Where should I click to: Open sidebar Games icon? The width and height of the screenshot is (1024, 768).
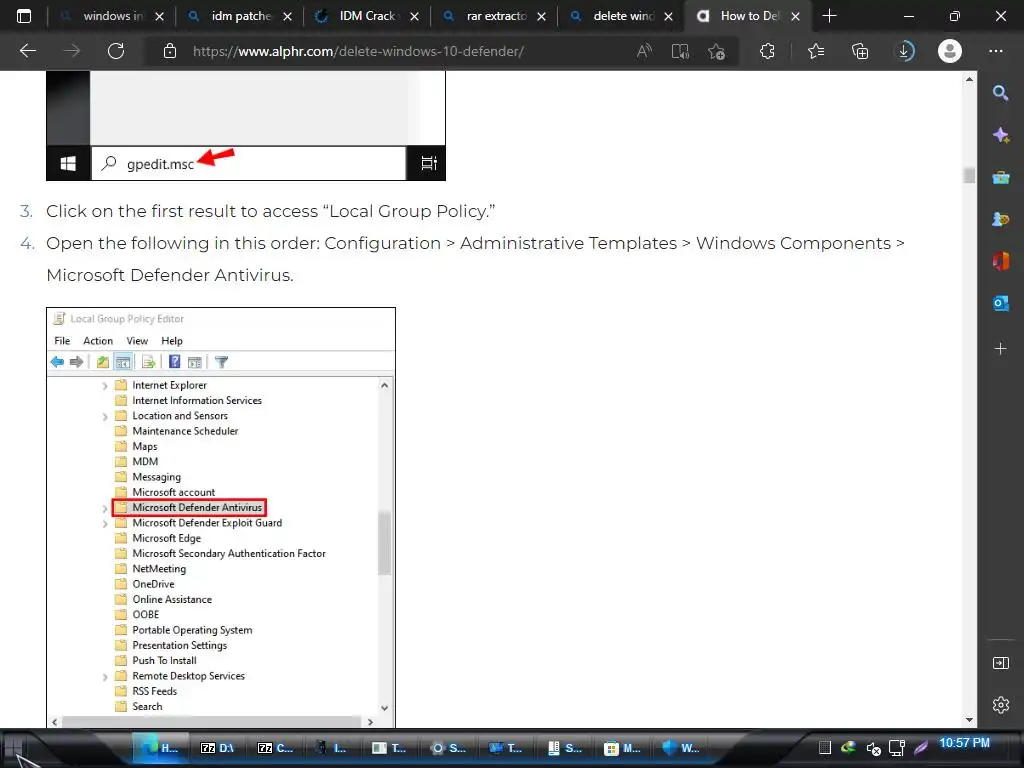(1000, 219)
